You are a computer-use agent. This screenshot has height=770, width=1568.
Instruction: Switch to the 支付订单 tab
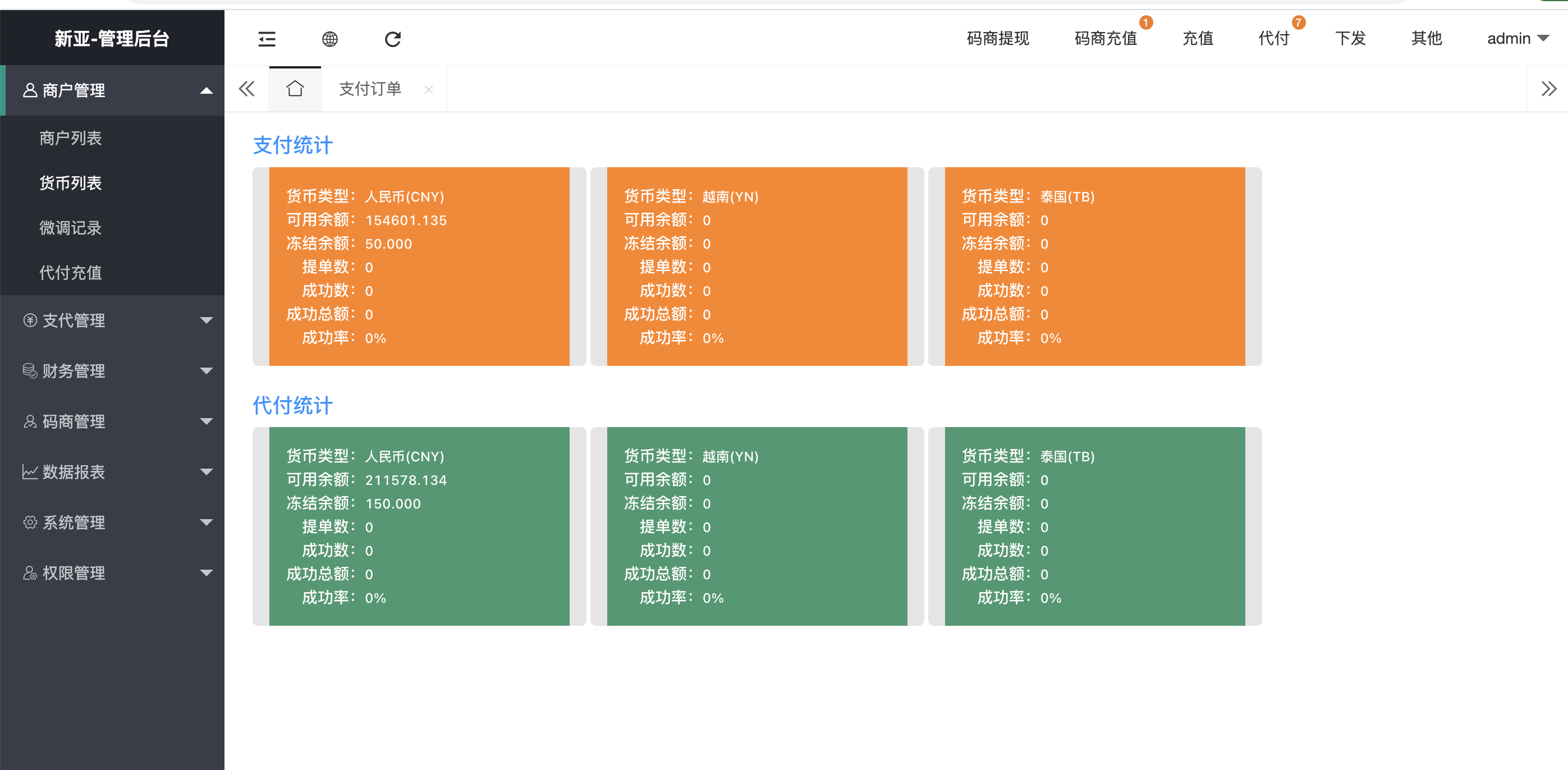pos(370,89)
